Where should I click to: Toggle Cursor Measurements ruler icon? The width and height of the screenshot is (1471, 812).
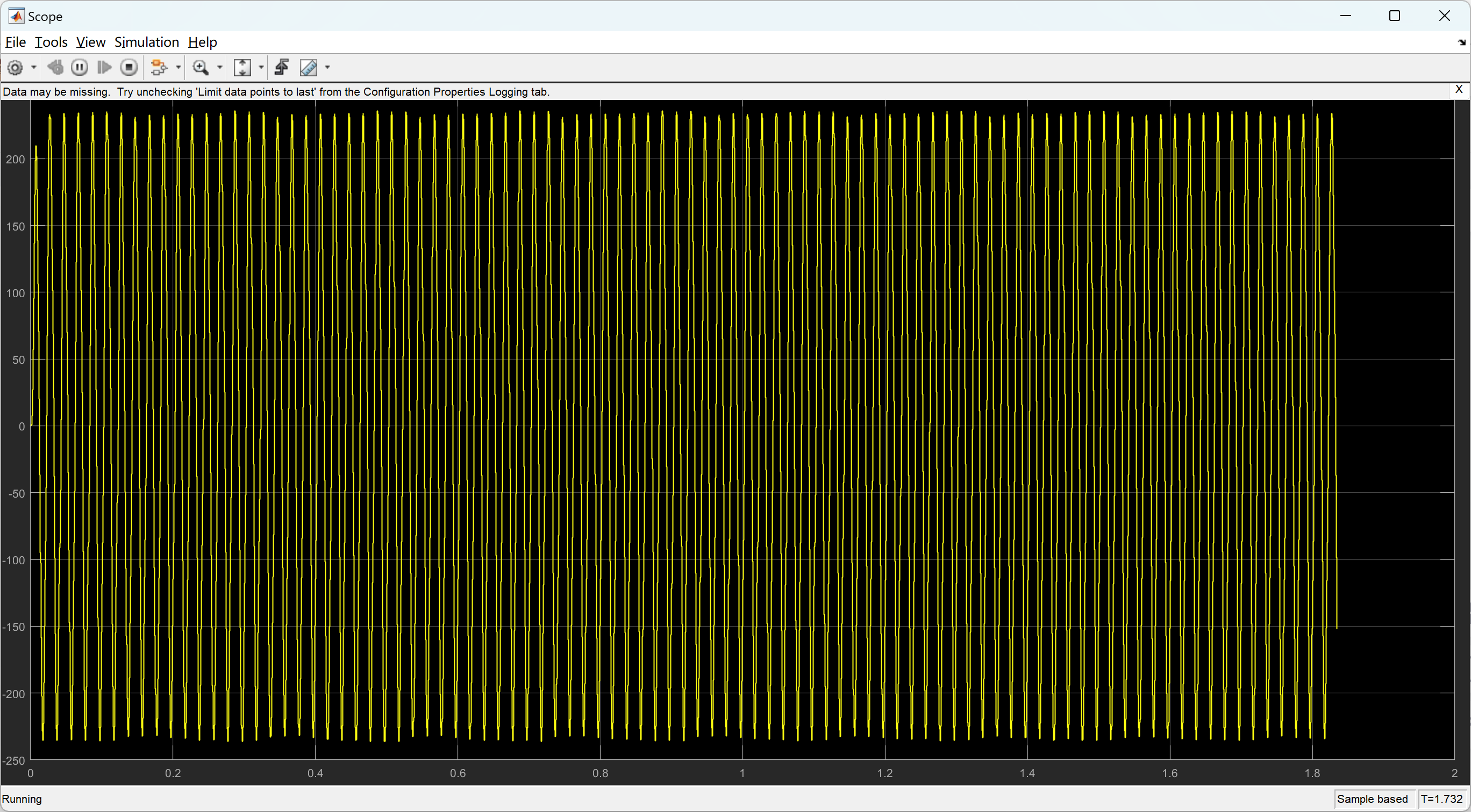pos(309,68)
